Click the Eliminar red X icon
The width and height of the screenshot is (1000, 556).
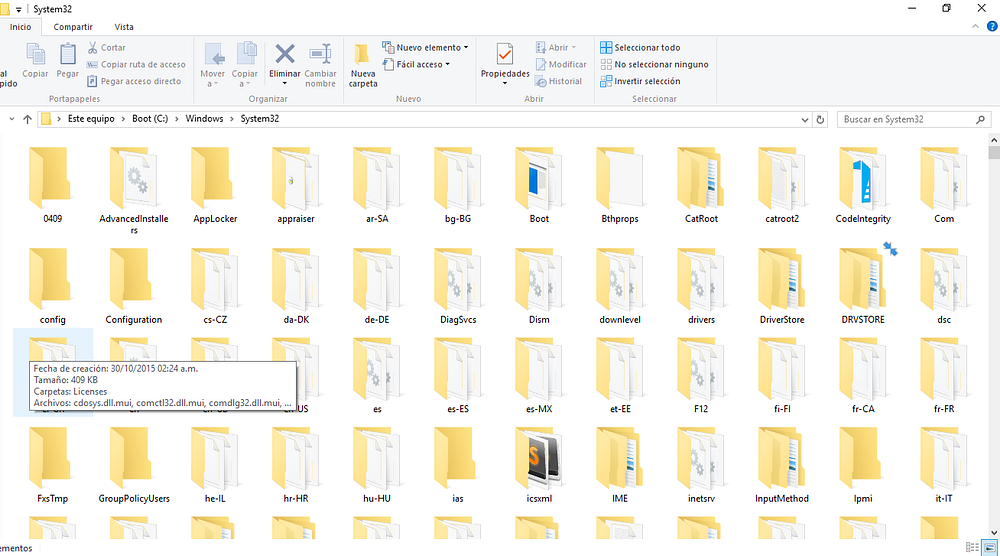click(x=284, y=54)
